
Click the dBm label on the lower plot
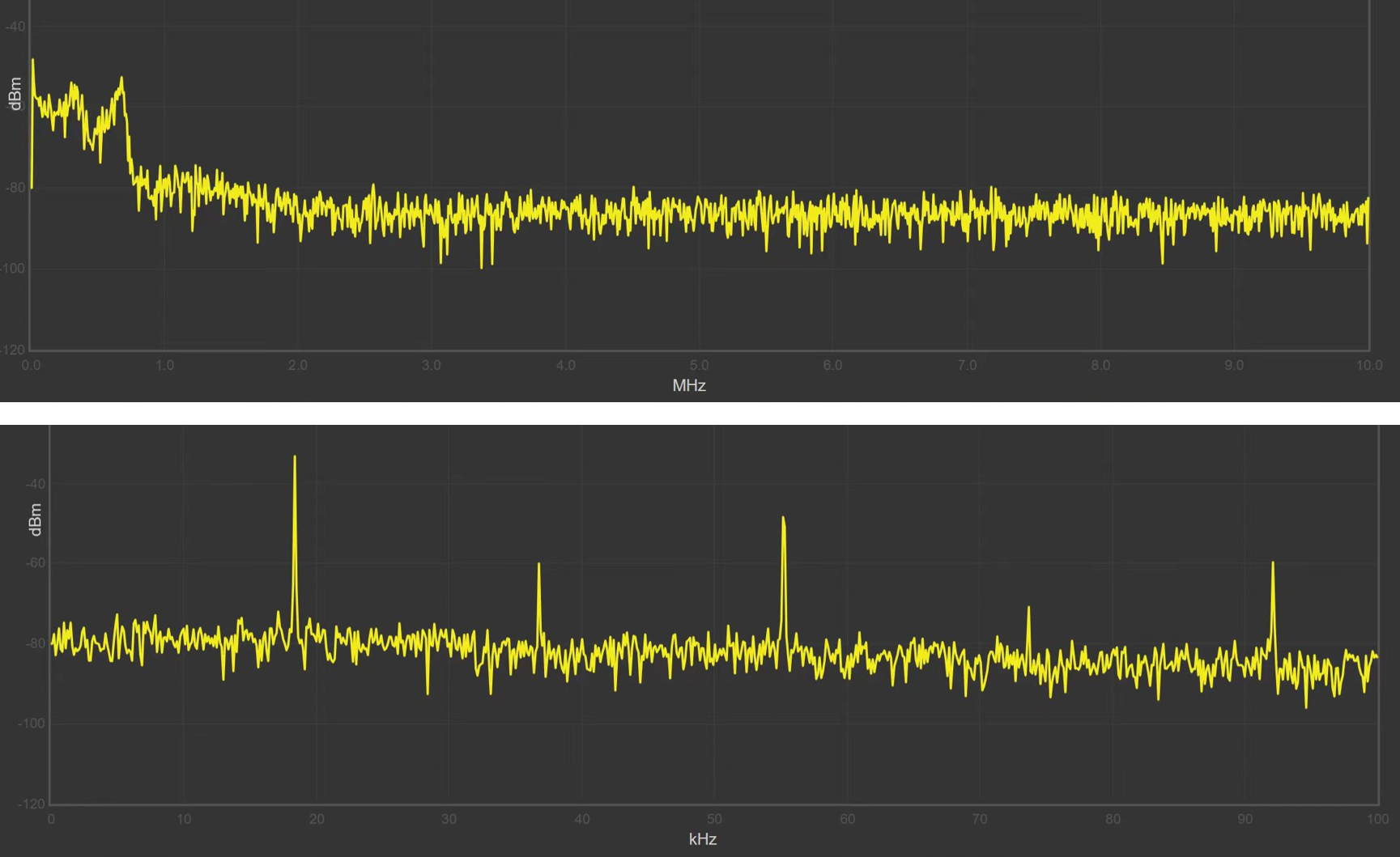(35, 519)
